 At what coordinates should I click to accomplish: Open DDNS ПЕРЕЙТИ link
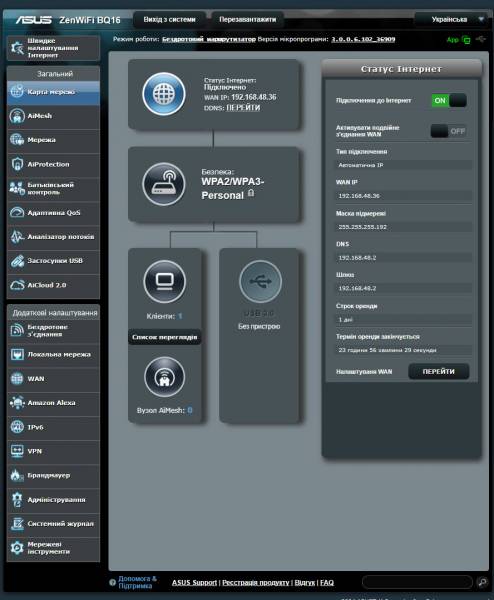point(243,108)
